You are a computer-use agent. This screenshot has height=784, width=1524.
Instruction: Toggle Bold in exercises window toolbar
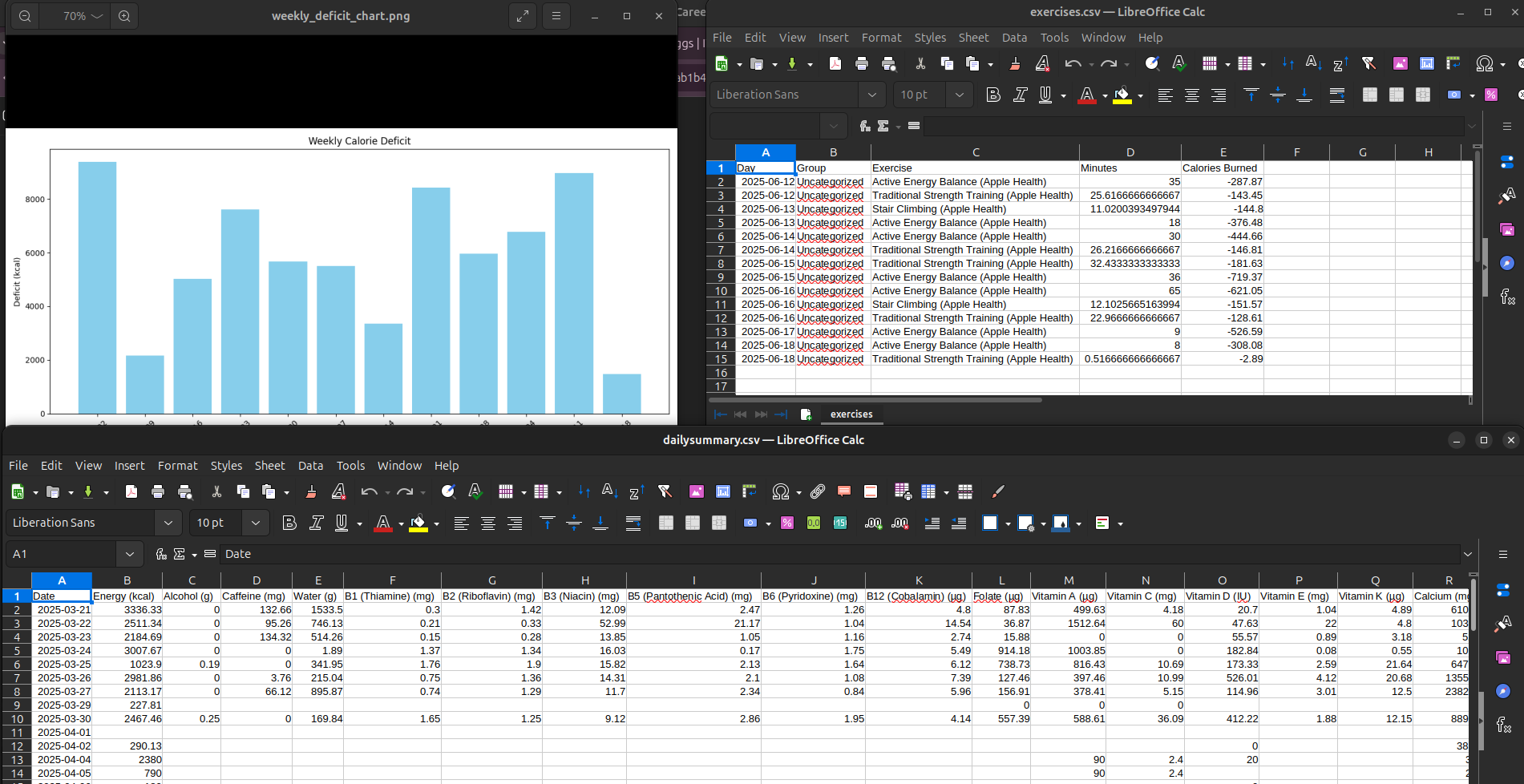click(993, 95)
